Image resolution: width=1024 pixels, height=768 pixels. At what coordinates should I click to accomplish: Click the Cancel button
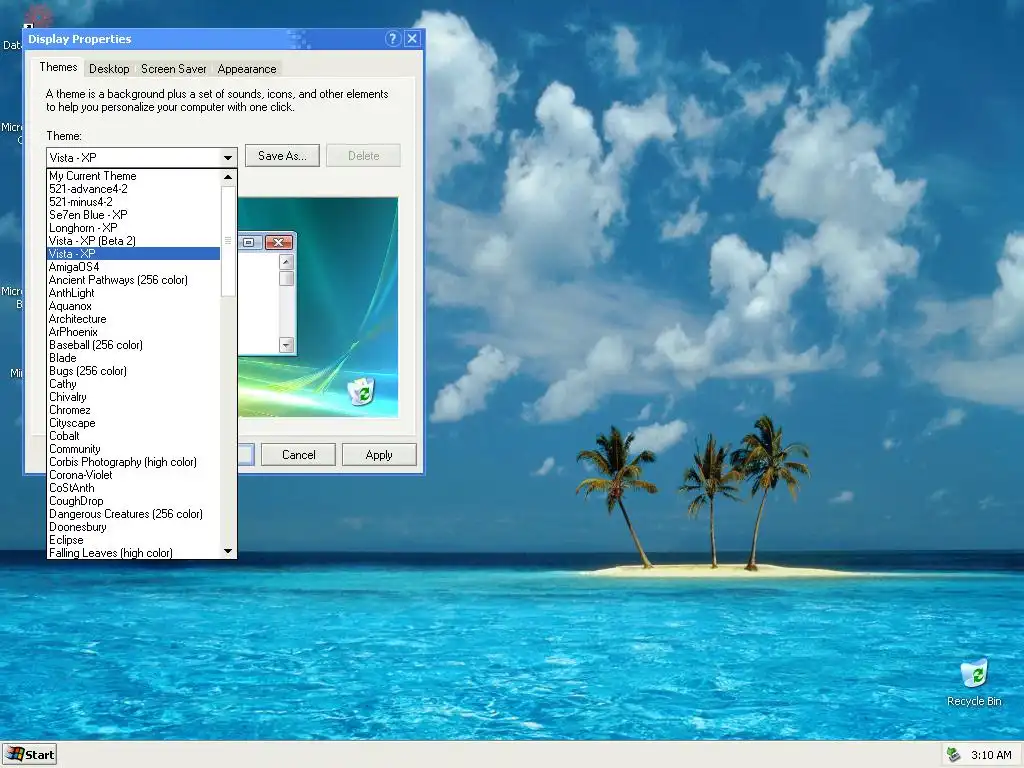pyautogui.click(x=298, y=455)
